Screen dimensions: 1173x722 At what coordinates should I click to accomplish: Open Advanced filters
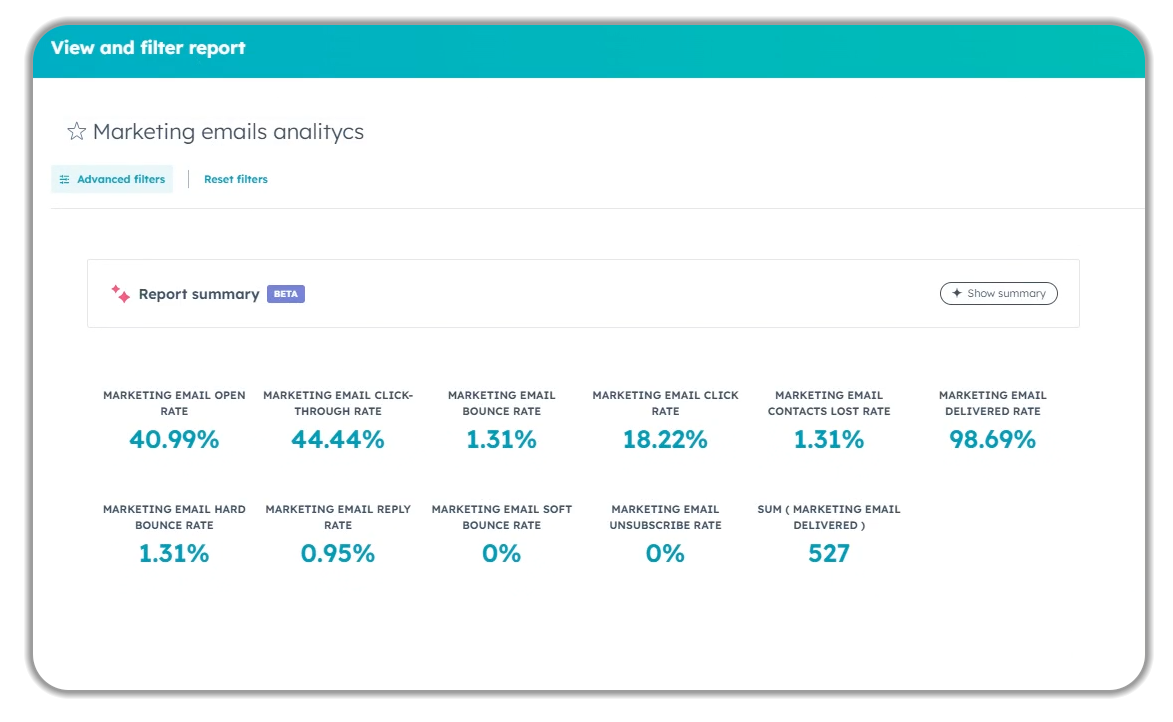[x=112, y=179]
